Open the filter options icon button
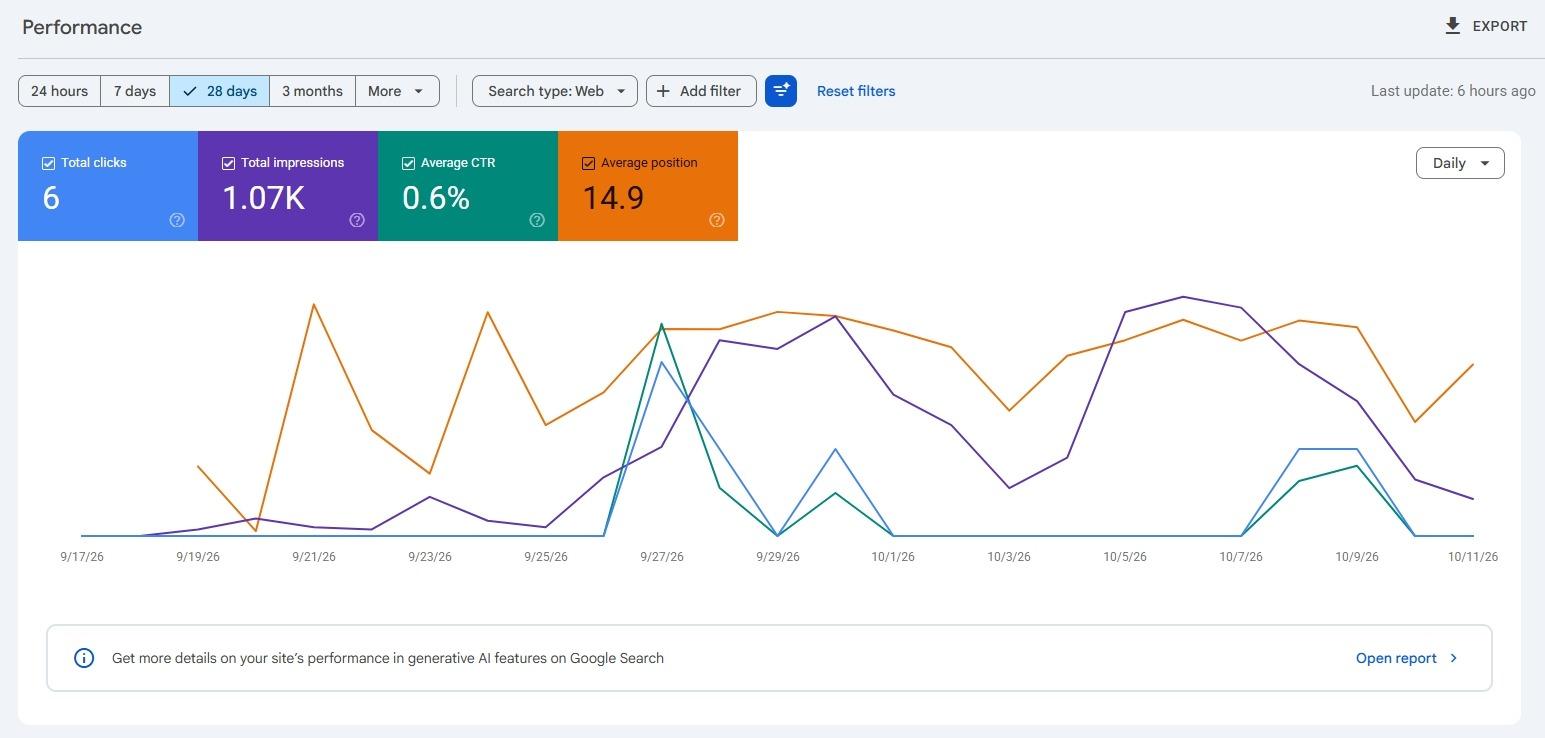This screenshot has width=1545, height=738. tap(781, 91)
